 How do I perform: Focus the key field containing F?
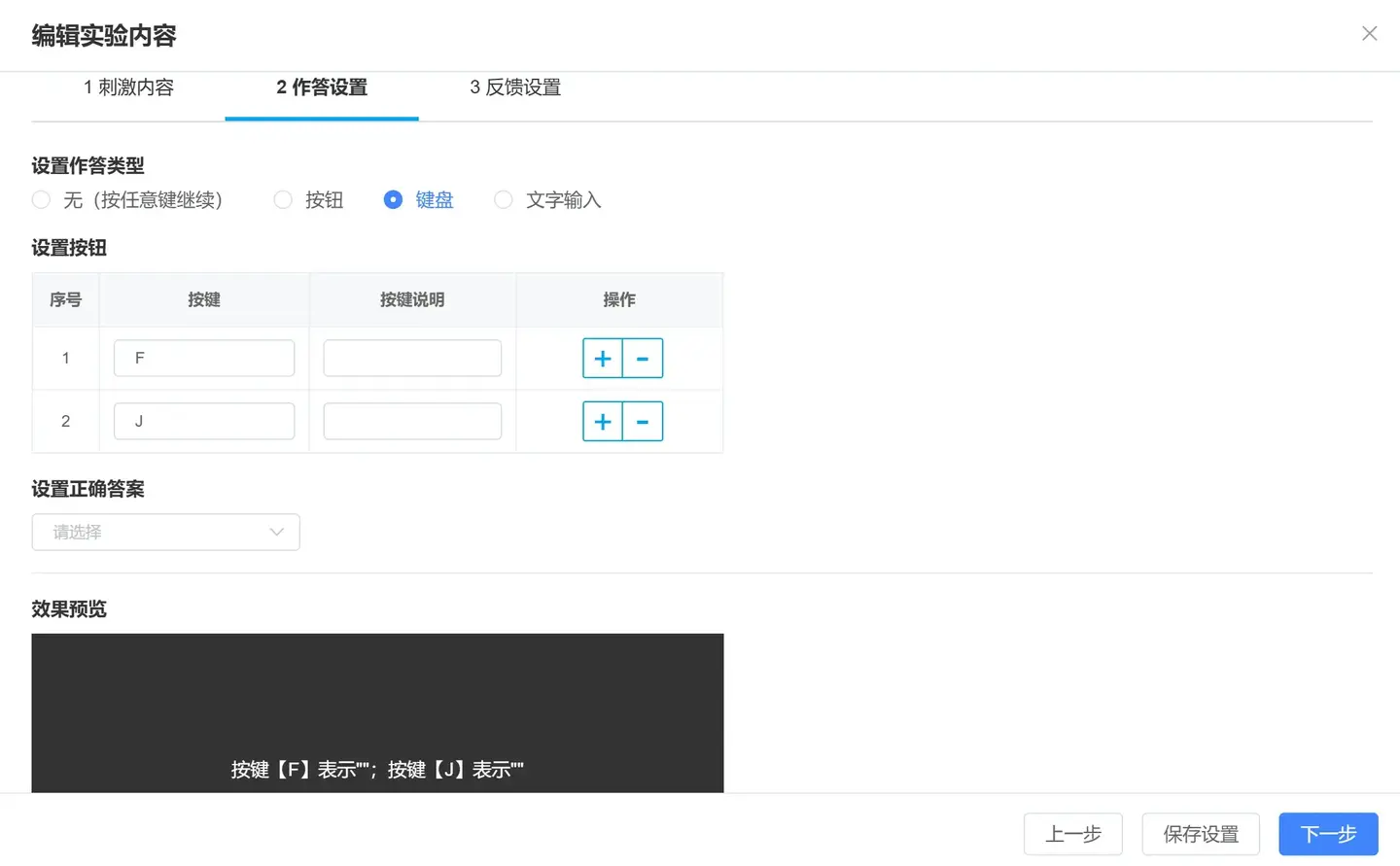point(204,359)
